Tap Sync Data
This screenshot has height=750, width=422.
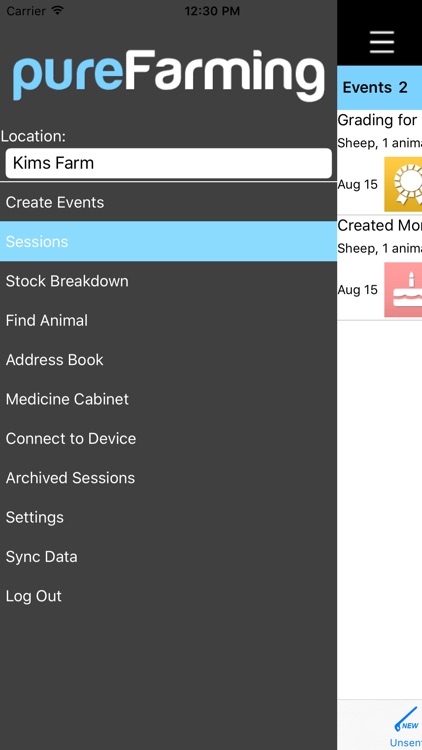pyautogui.click(x=168, y=556)
